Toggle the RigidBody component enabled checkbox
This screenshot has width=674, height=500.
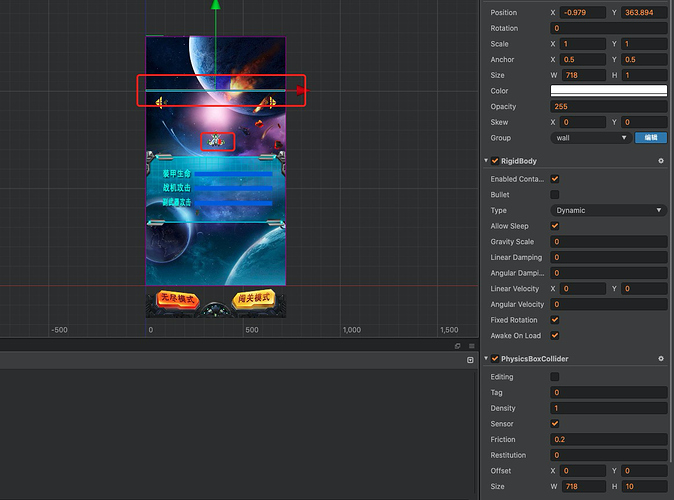coord(495,161)
